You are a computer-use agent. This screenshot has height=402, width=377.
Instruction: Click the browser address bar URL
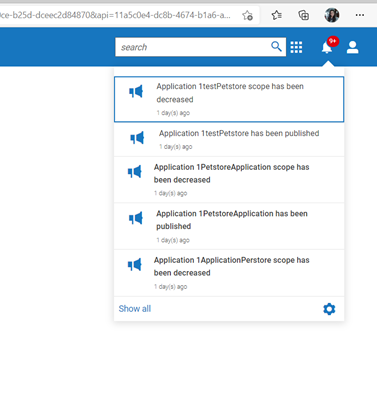coord(115,15)
